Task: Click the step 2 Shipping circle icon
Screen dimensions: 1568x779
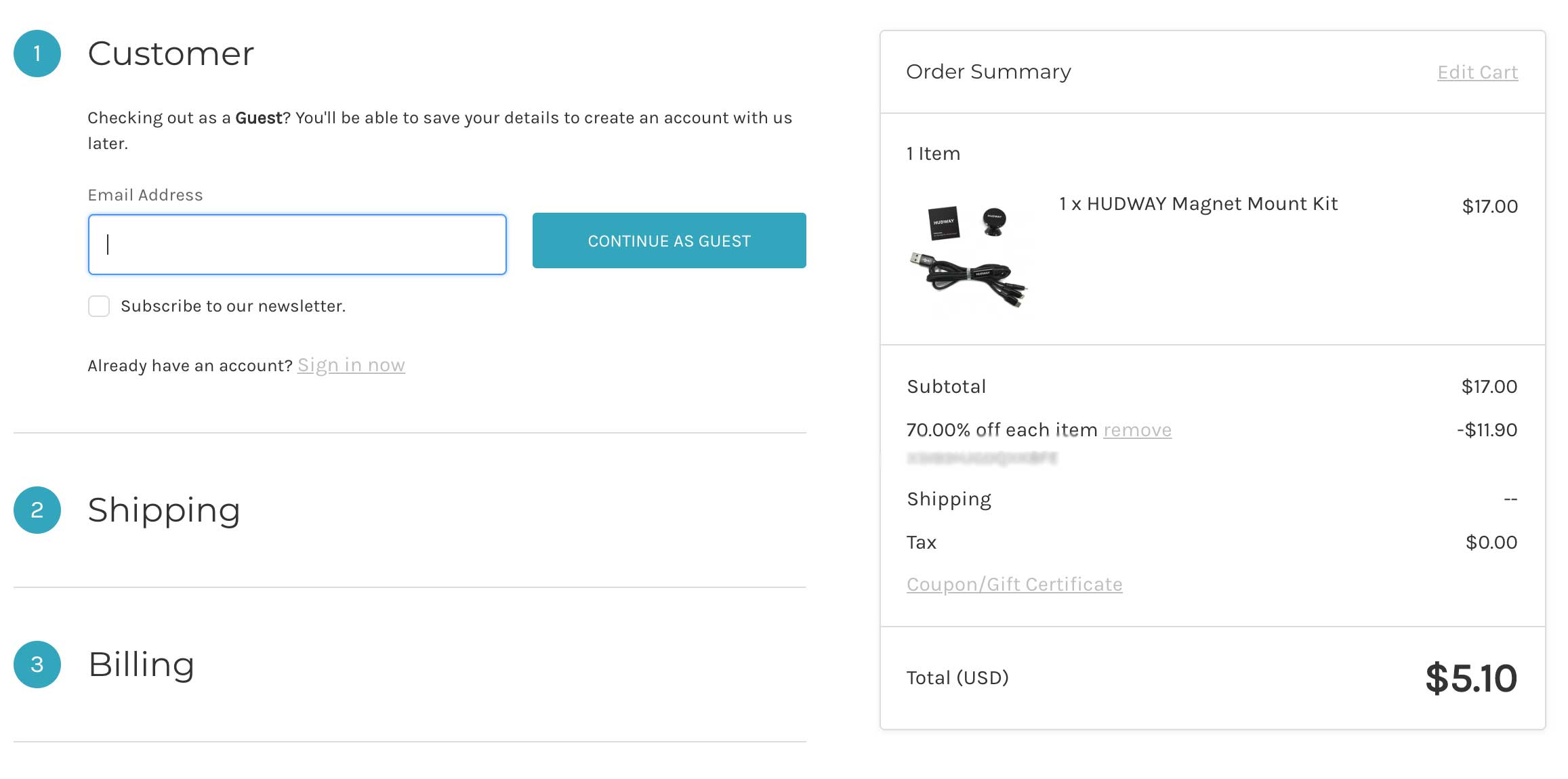Action: [37, 510]
